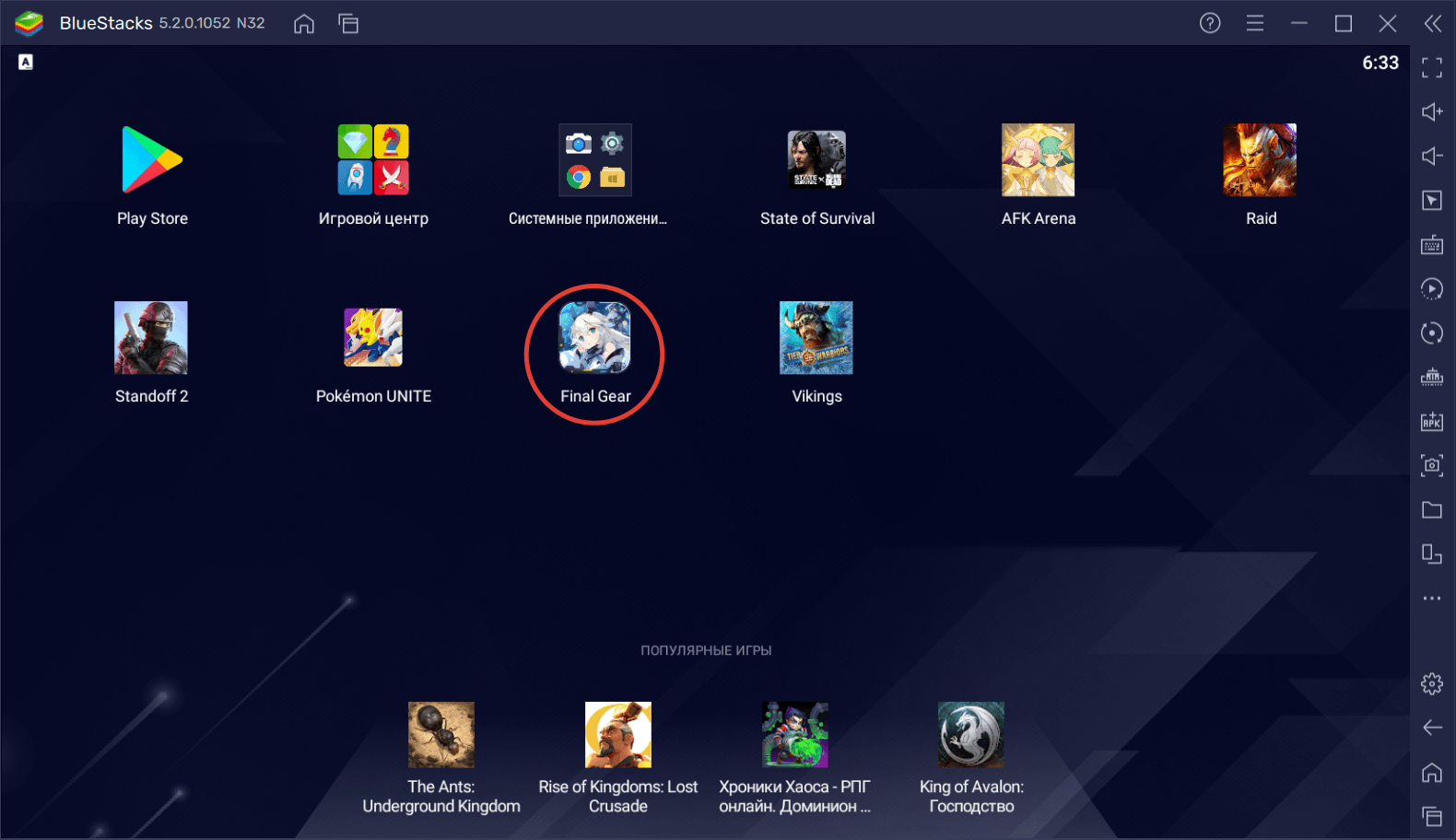Take a screenshot
1456x840 pixels.
point(1432,465)
